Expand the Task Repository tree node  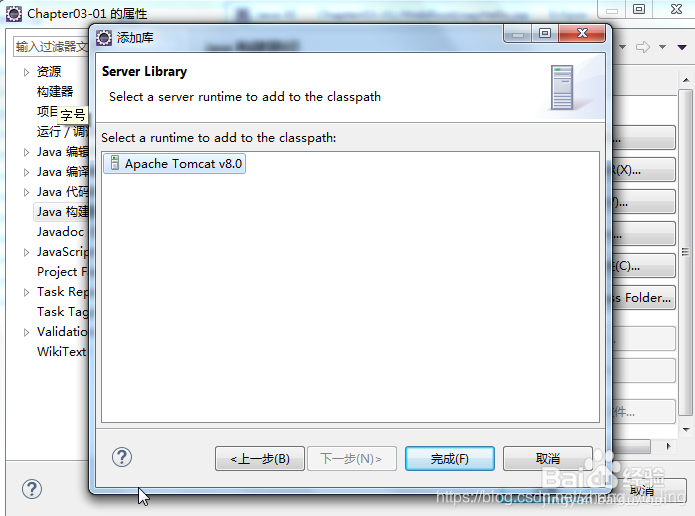click(26, 292)
